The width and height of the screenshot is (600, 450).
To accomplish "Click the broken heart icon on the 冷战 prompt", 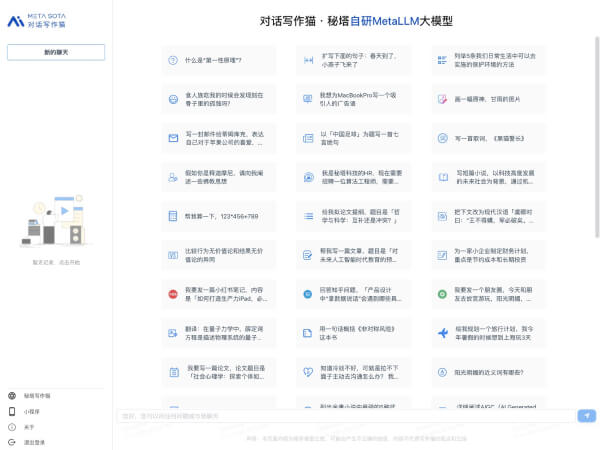I will click(x=309, y=370).
